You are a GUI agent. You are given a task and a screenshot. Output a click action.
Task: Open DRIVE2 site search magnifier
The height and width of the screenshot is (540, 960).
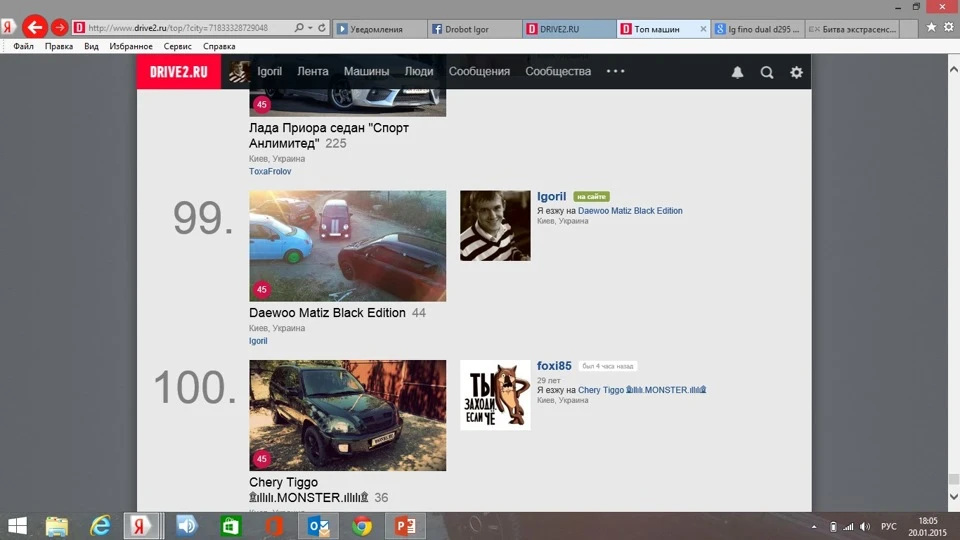tap(767, 72)
